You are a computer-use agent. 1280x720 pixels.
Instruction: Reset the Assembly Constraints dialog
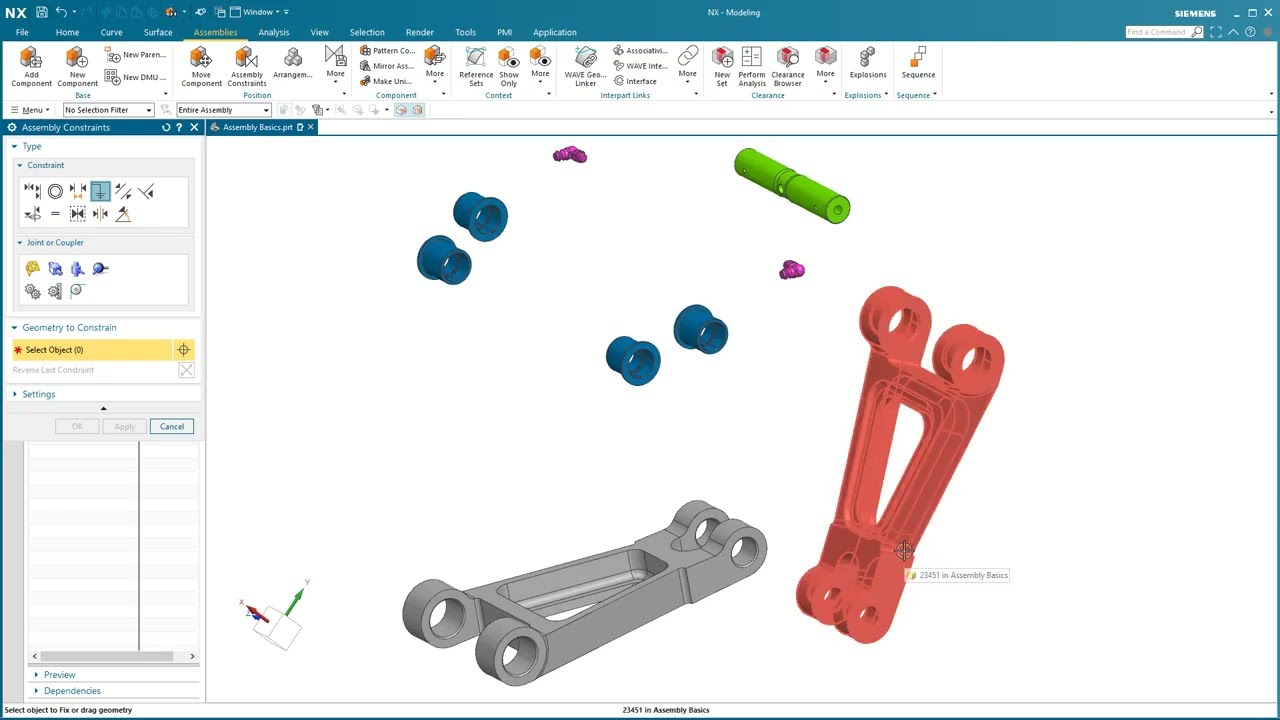tap(166, 127)
